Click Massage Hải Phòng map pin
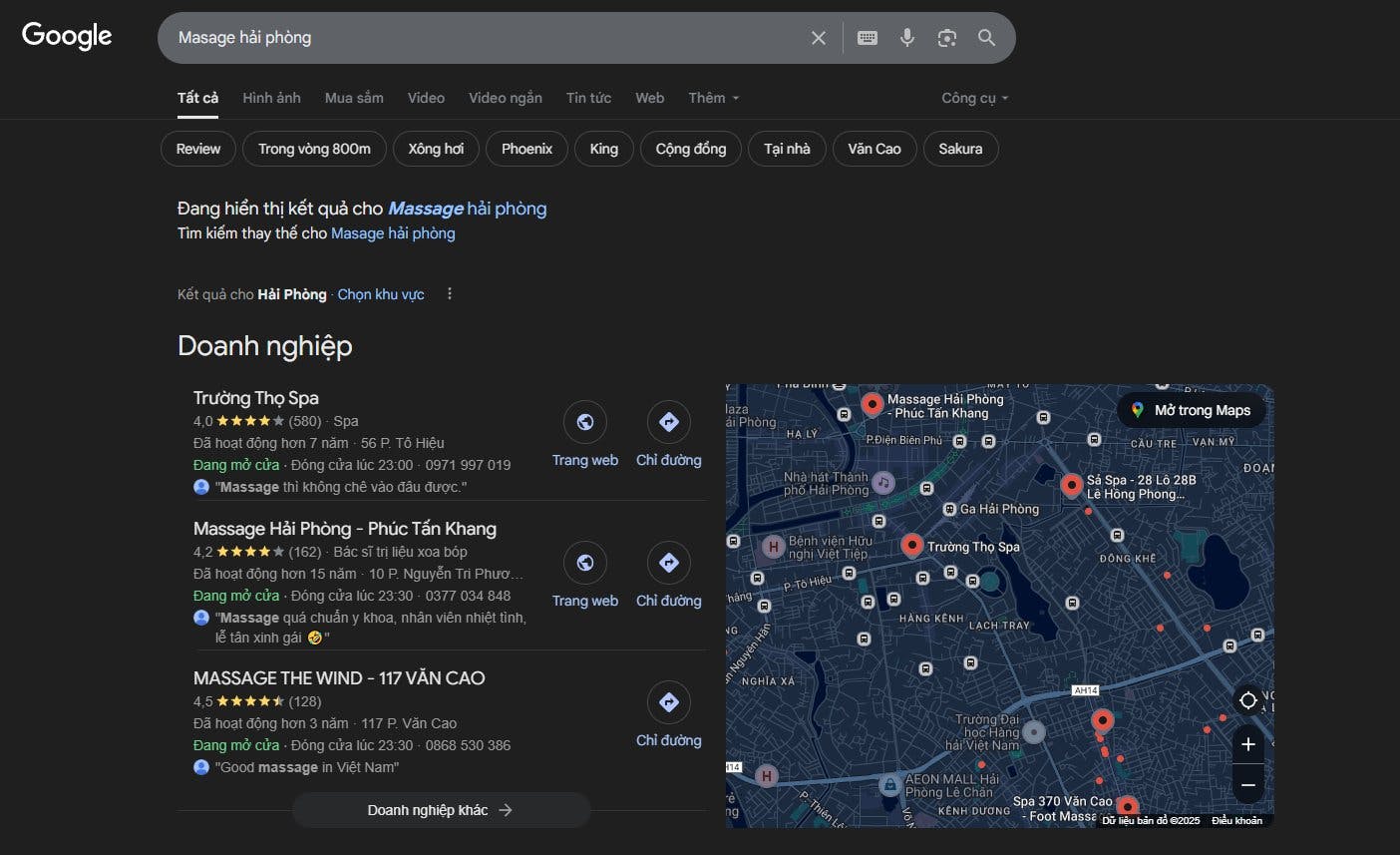The width and height of the screenshot is (1400, 855). pyautogui.click(x=873, y=403)
